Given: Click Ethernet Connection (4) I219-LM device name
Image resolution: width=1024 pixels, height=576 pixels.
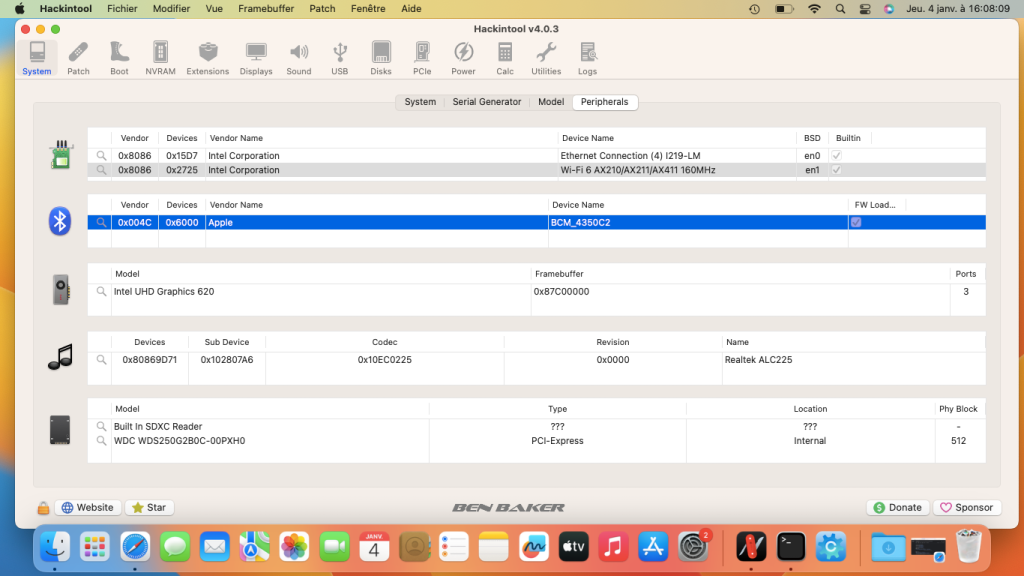Looking at the screenshot, I should [630, 155].
